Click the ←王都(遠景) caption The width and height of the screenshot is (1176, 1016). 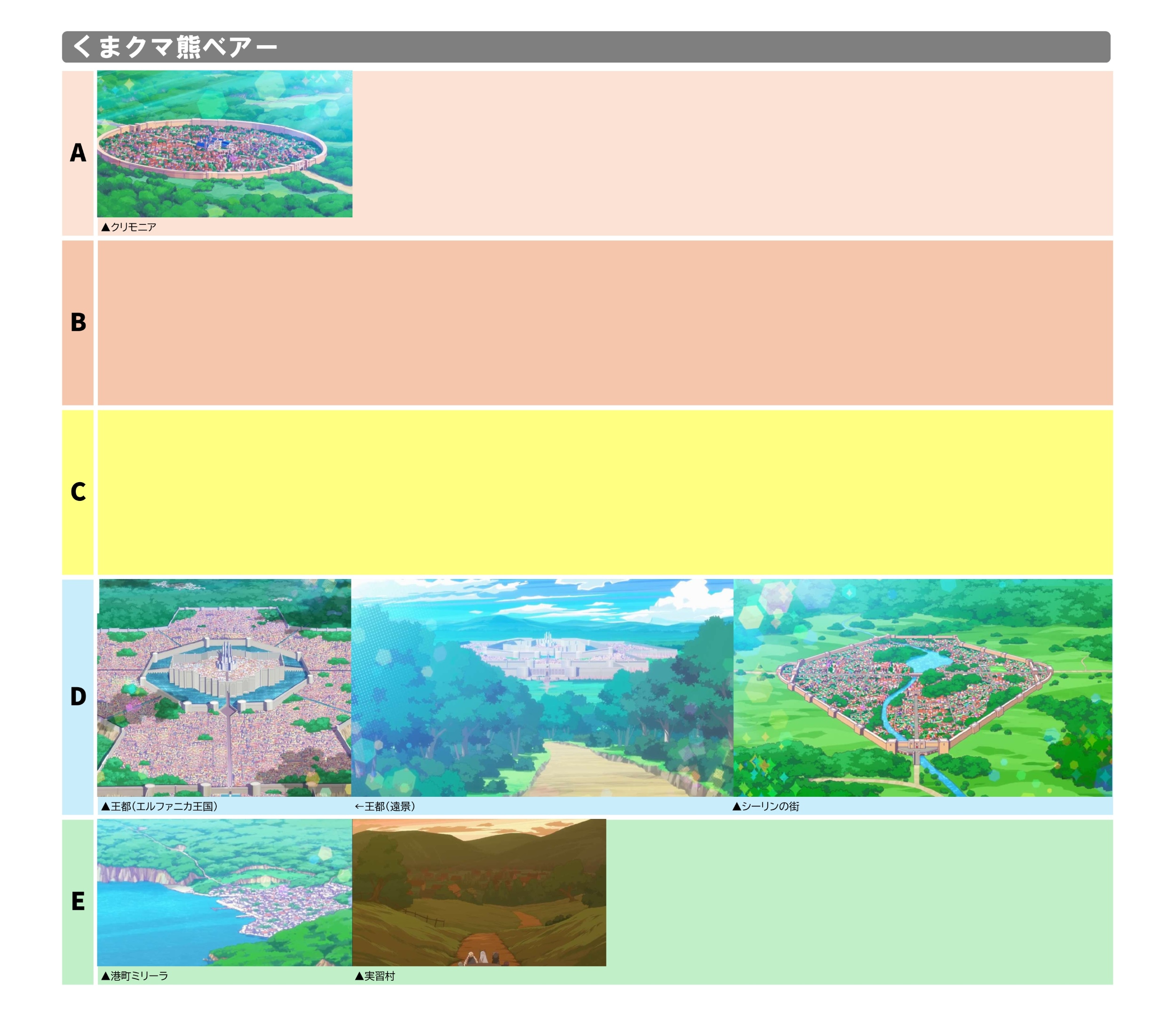[x=385, y=806]
